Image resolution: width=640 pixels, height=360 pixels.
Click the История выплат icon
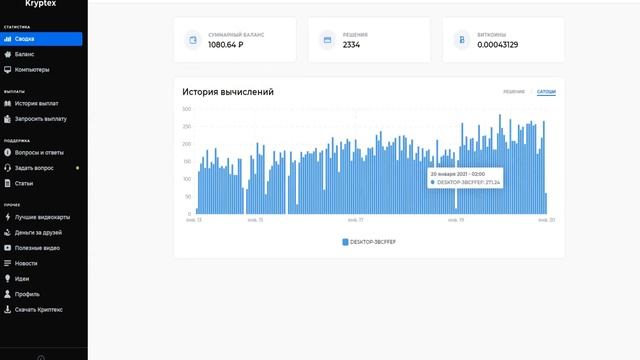(x=7, y=104)
